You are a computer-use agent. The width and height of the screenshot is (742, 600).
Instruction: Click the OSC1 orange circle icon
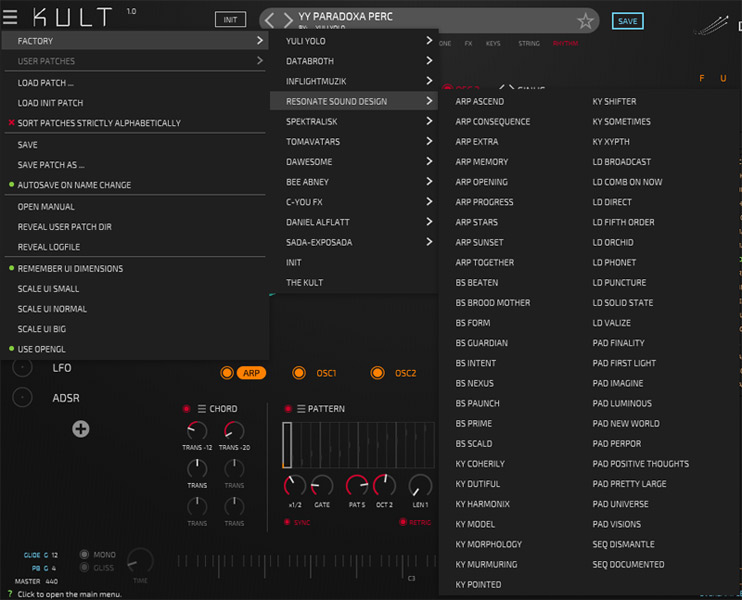[299, 373]
